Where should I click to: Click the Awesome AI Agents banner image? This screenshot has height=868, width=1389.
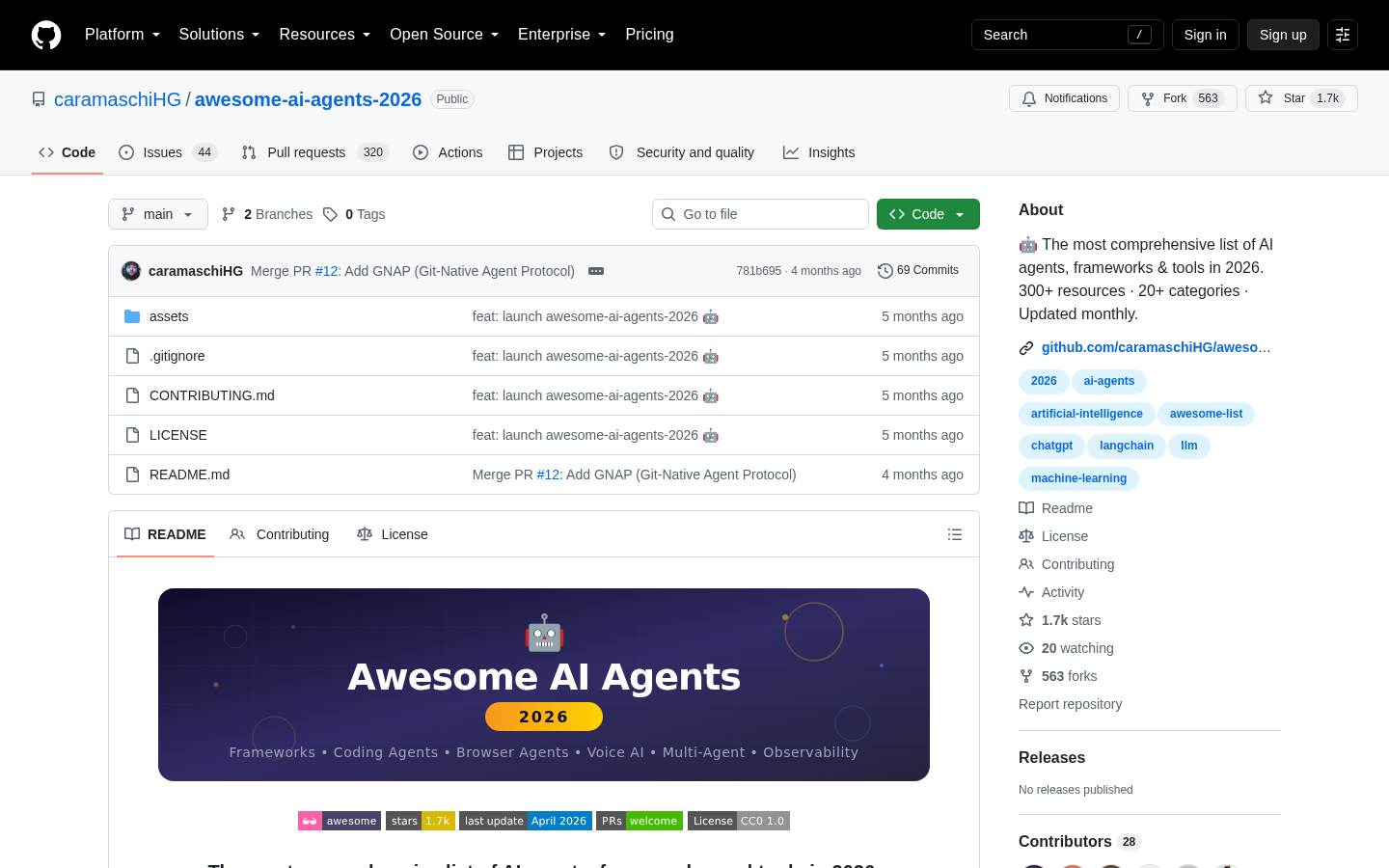click(544, 685)
